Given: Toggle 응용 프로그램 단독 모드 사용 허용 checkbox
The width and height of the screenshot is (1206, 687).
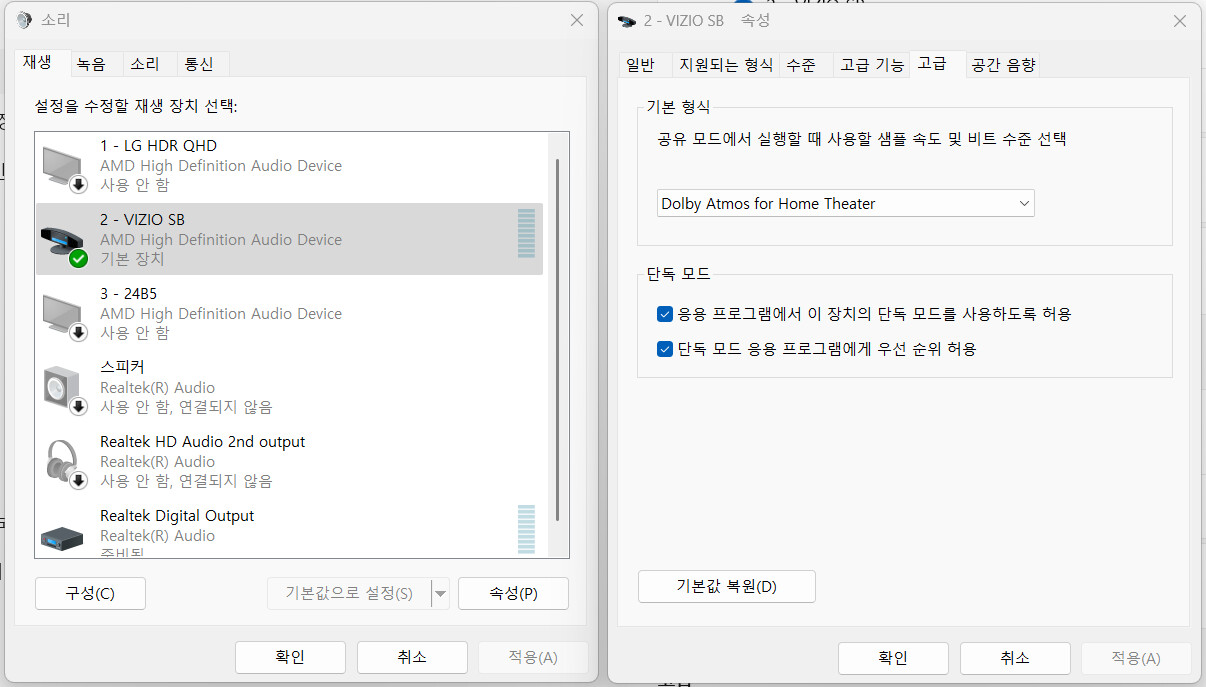Looking at the screenshot, I should 665,314.
